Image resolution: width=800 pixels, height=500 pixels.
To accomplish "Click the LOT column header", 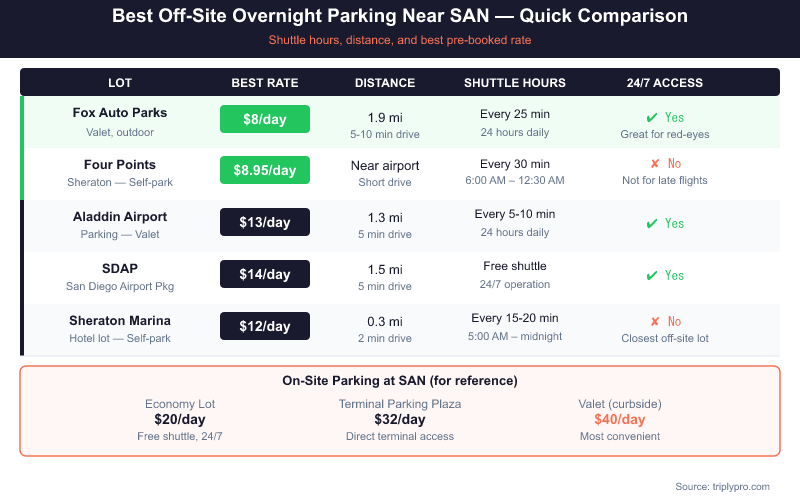I will tap(120, 83).
